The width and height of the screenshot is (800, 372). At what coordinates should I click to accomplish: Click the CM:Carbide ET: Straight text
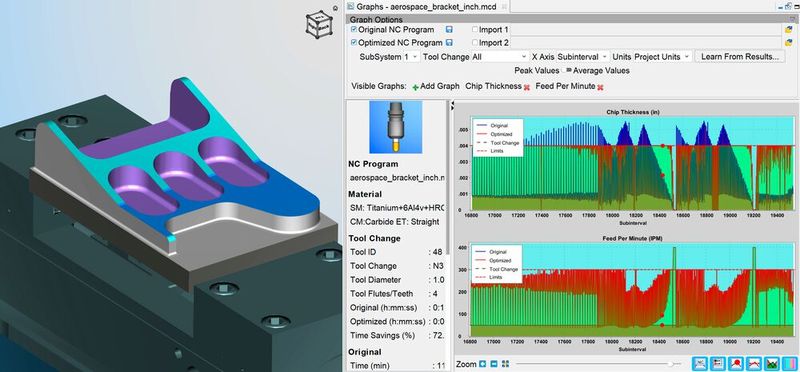pos(394,222)
